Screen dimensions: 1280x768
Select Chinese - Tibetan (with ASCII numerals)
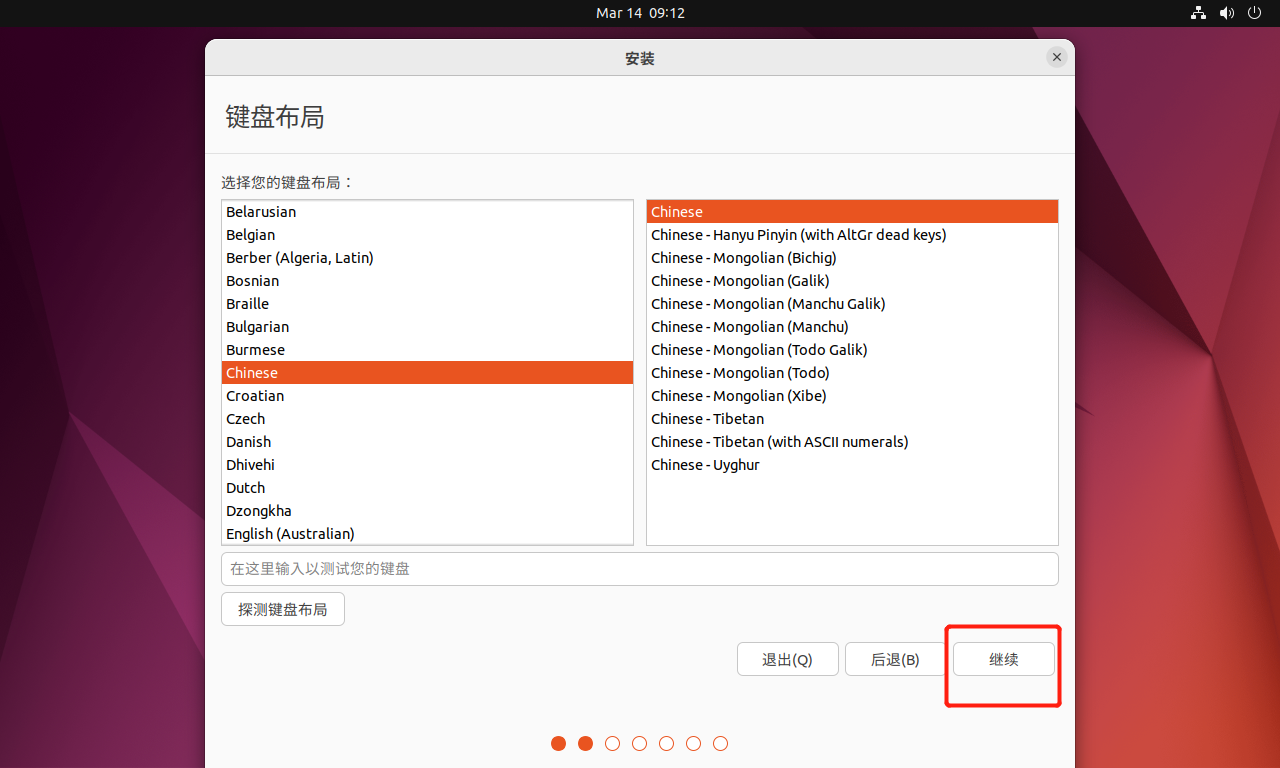pyautogui.click(x=852, y=442)
